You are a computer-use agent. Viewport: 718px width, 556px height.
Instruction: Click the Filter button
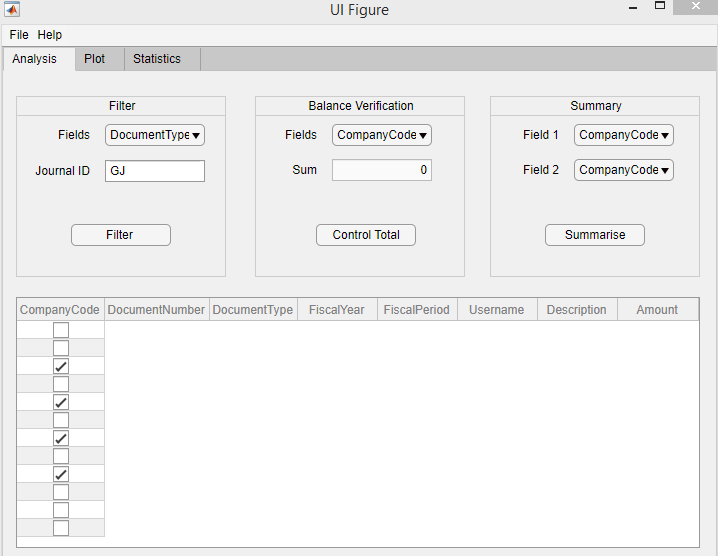[x=121, y=235]
